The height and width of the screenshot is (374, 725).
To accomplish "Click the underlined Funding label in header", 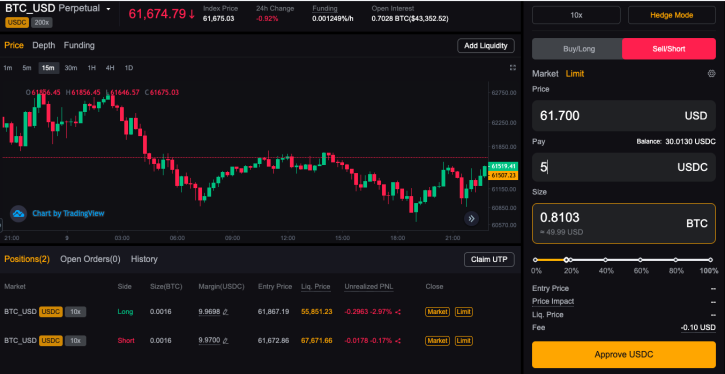I will (x=325, y=9).
